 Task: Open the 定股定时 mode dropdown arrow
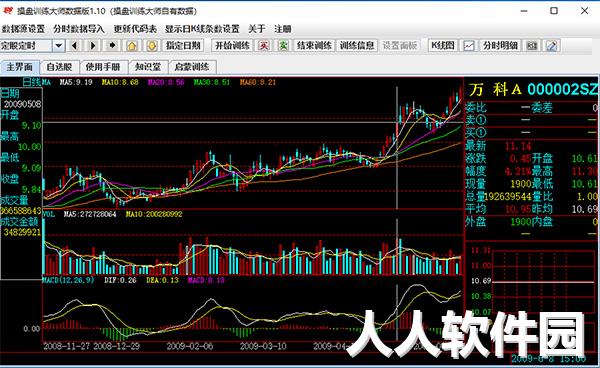[58, 46]
